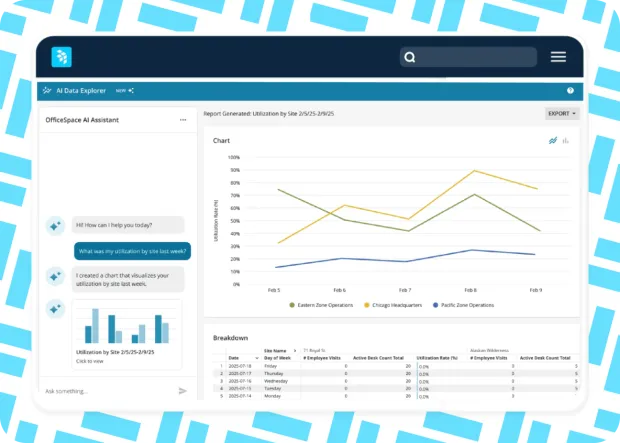620x443 pixels.
Task: Click the search magnifier icon
Action: [x=409, y=57]
